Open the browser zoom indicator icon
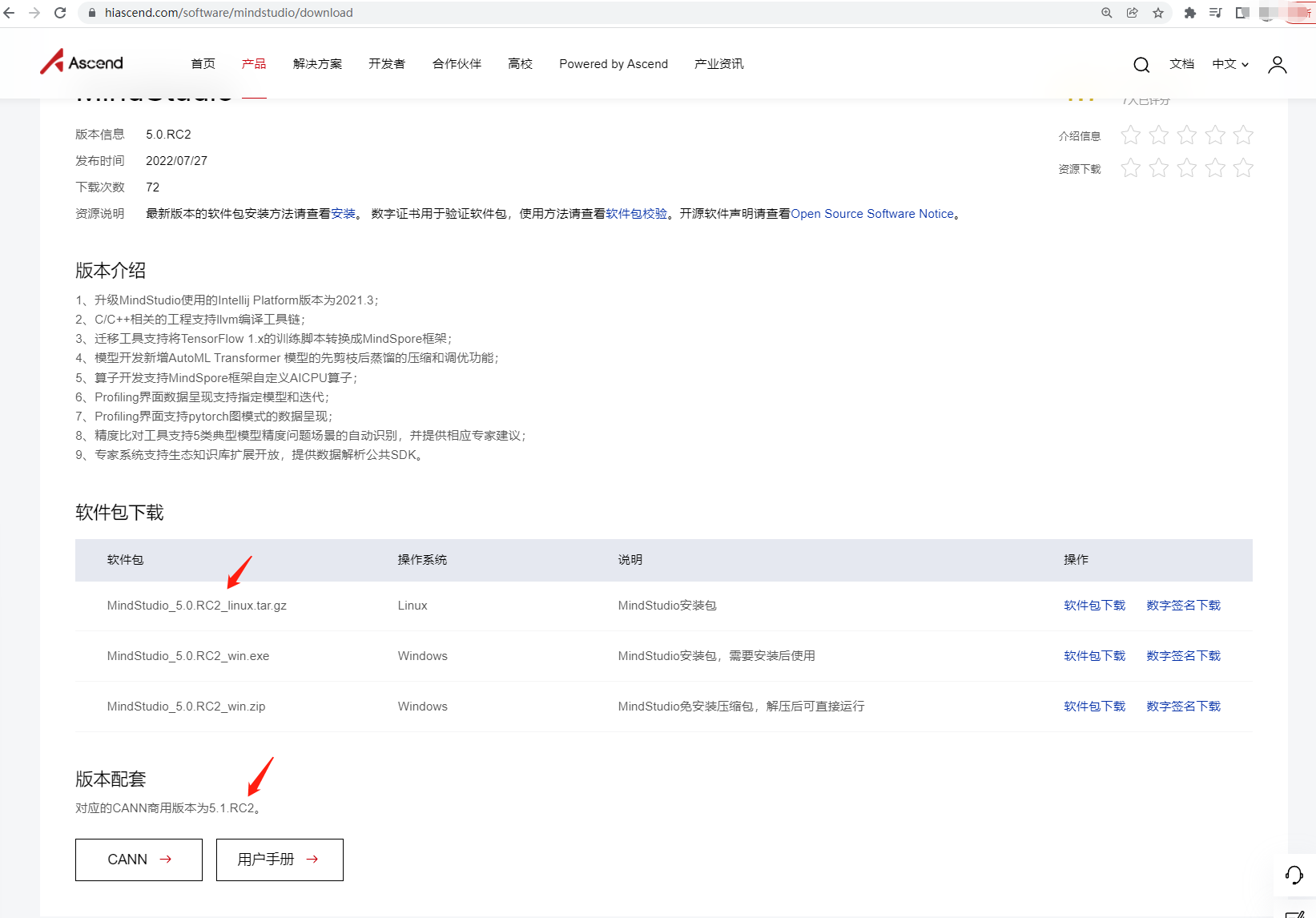 1107,13
